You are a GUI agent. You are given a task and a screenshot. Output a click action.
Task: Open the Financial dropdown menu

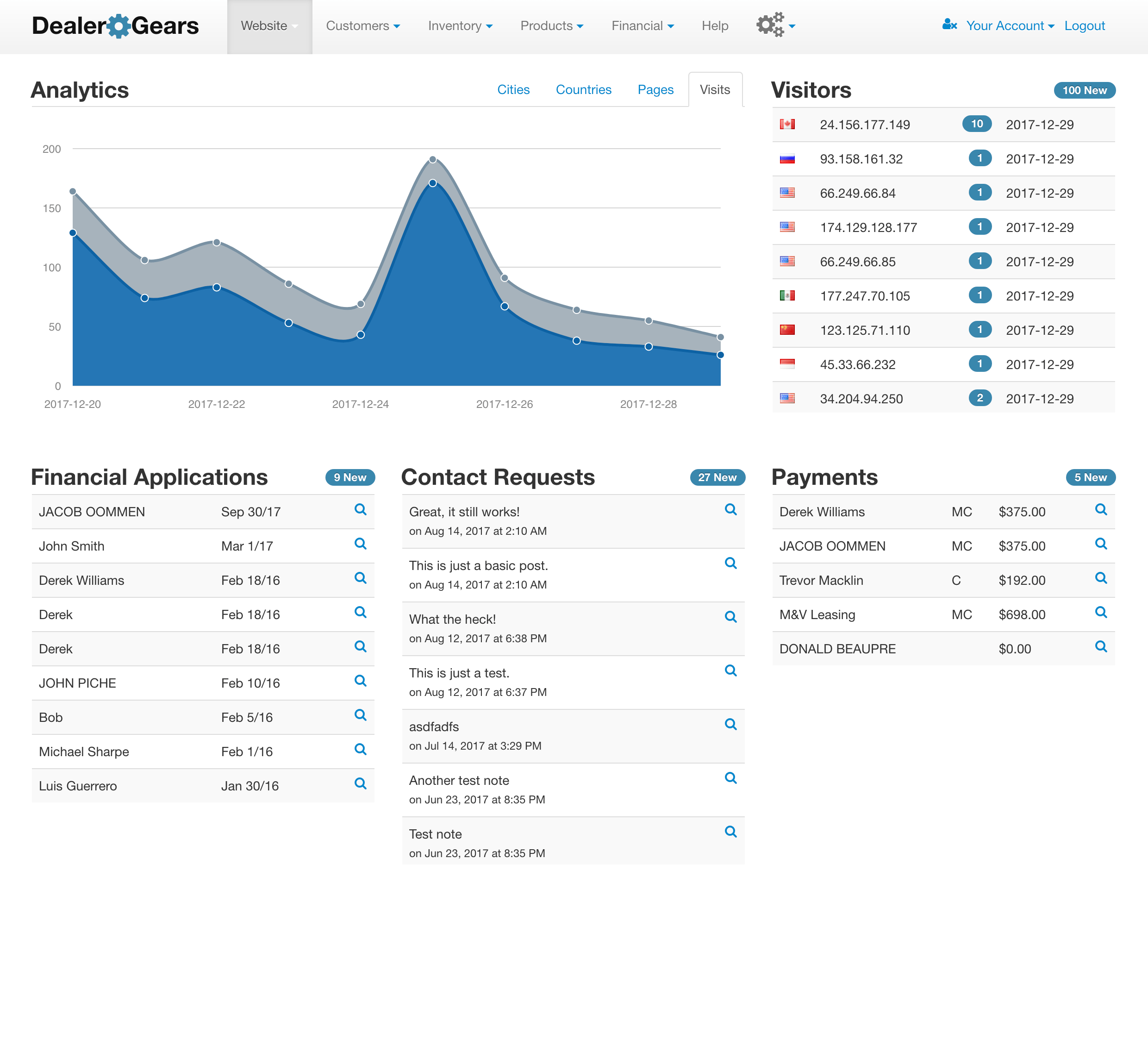point(642,25)
